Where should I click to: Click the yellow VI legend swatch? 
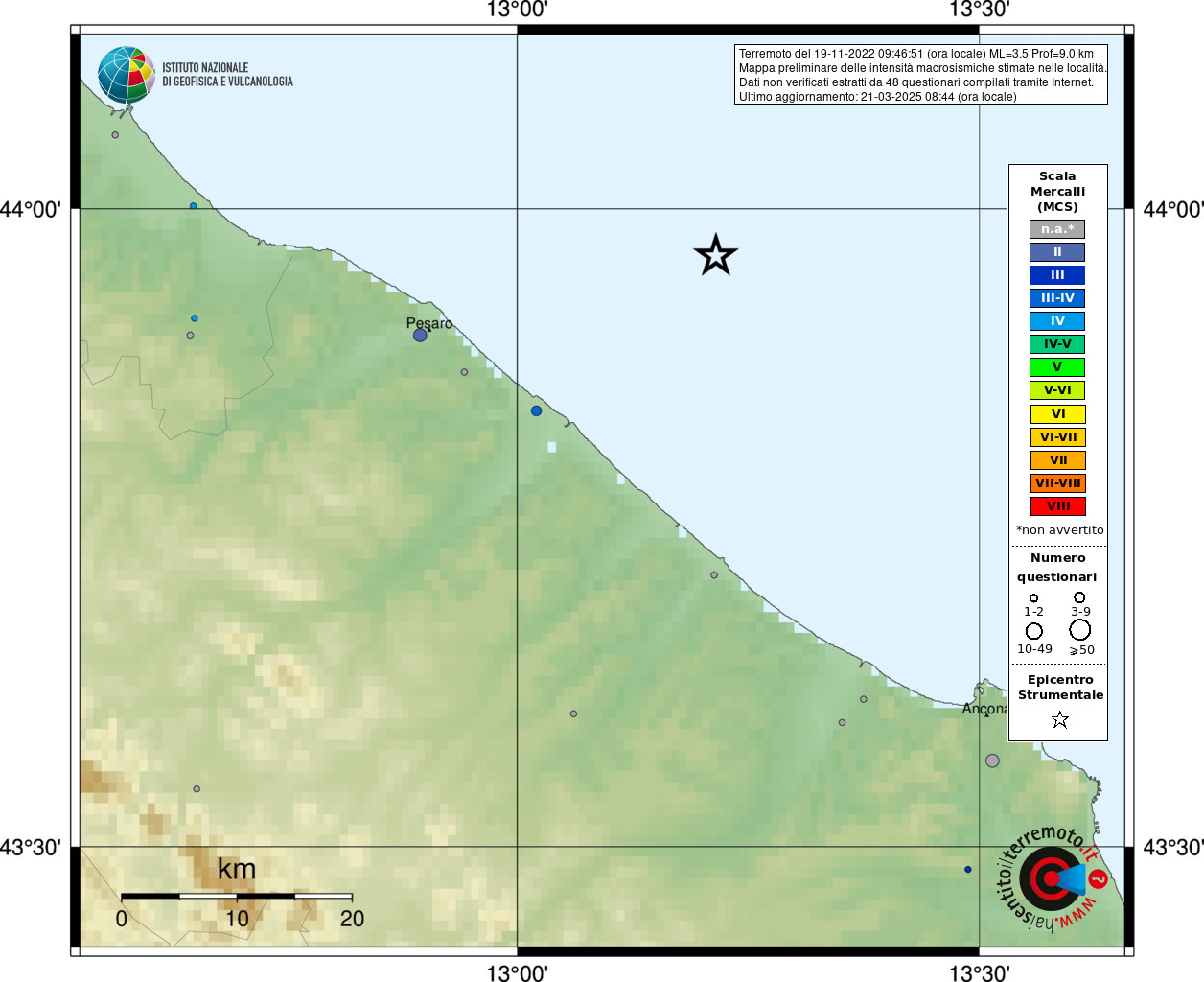pos(1057,414)
